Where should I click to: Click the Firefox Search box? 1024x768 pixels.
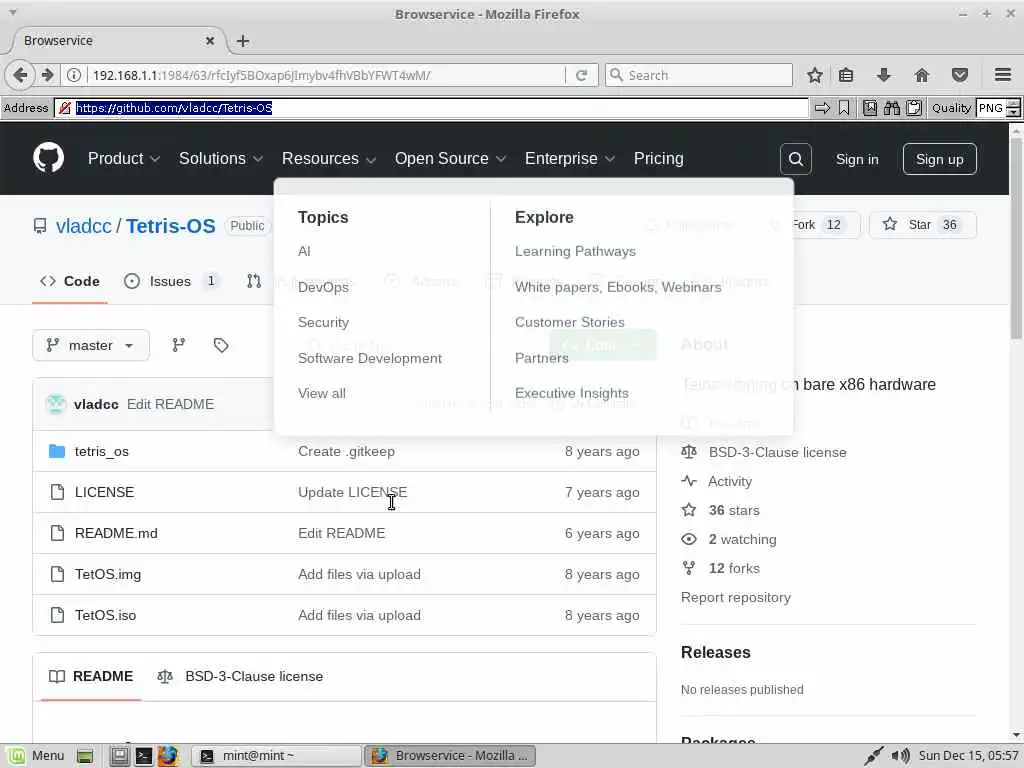699,75
